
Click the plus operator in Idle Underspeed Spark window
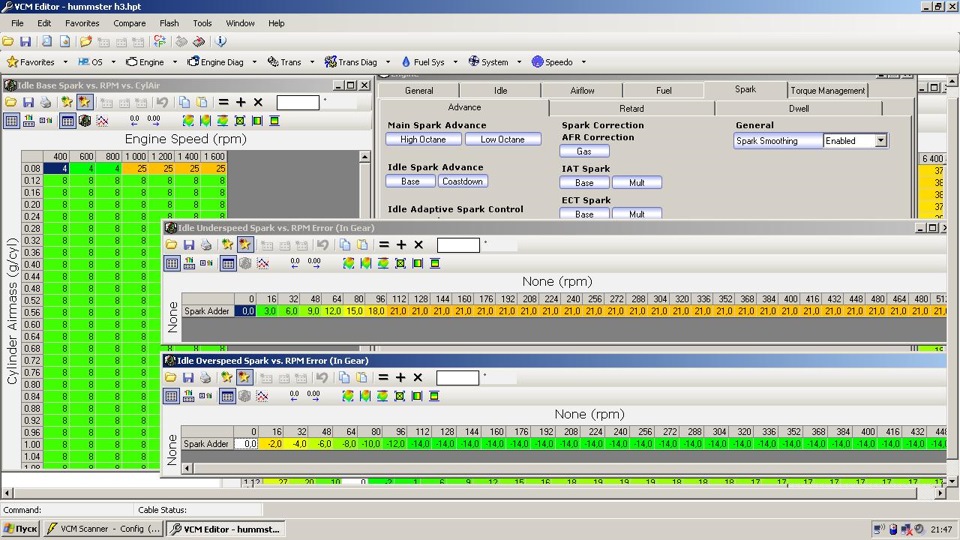click(x=401, y=244)
